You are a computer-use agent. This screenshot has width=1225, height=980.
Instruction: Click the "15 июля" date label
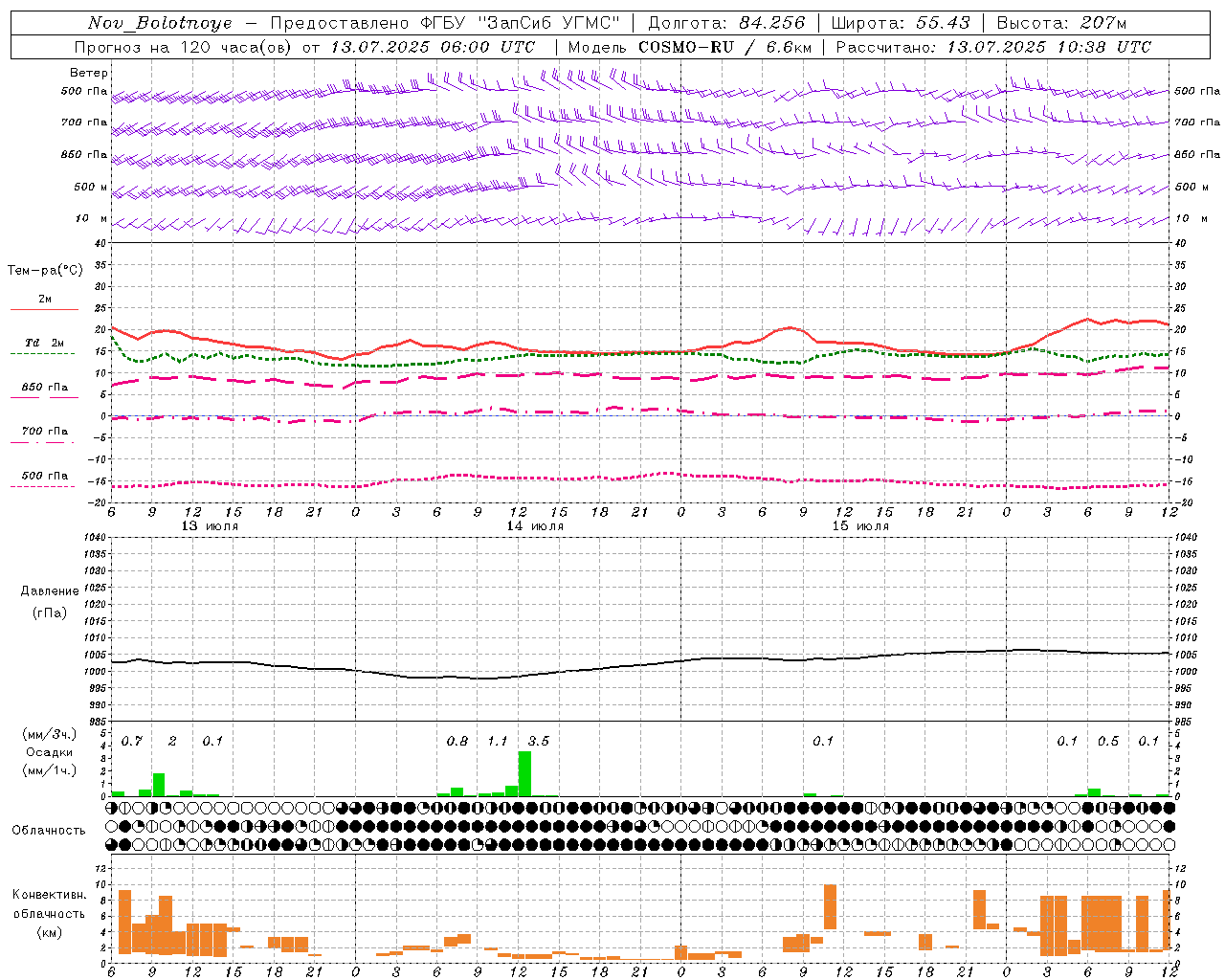point(860,525)
